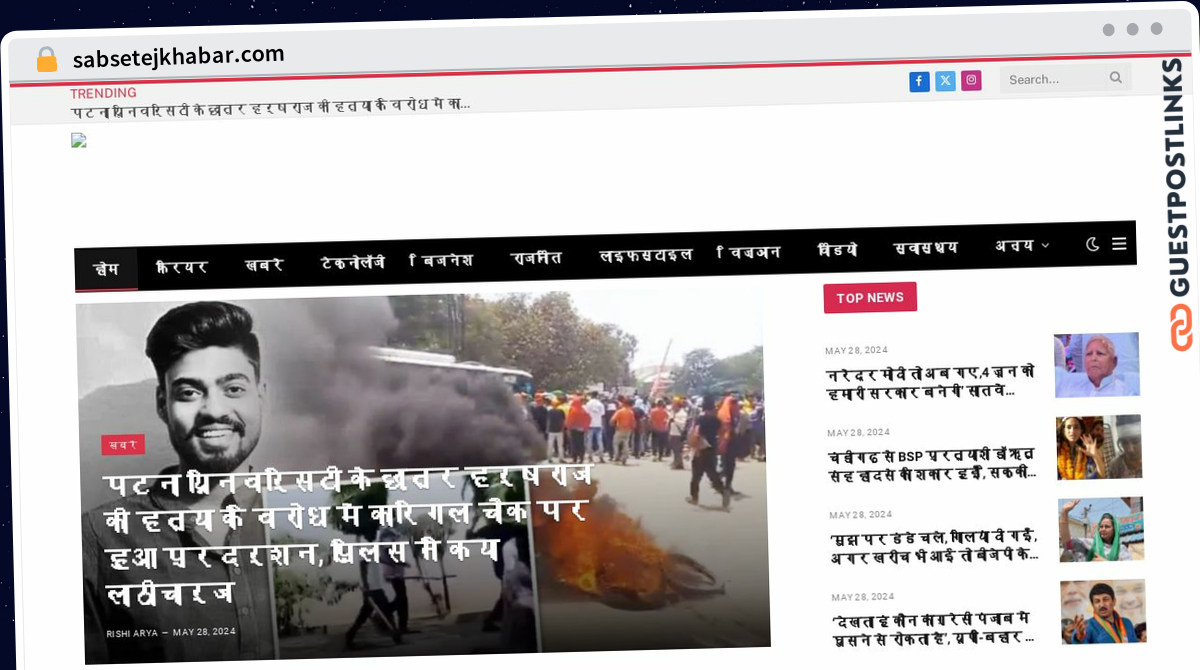Click the TOP NEWS section label
The width and height of the screenshot is (1200, 670).
870,298
